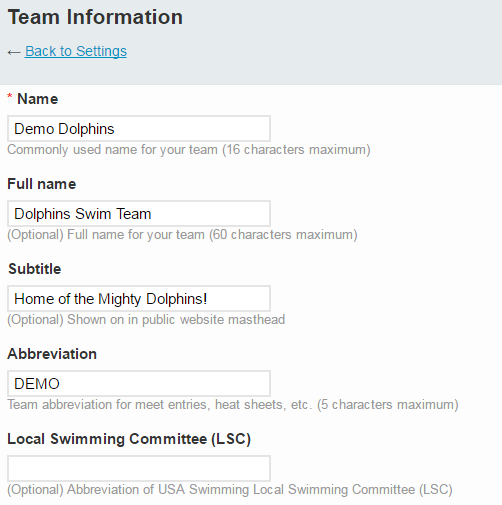Click the left arrow before Back to Settings

[14, 52]
